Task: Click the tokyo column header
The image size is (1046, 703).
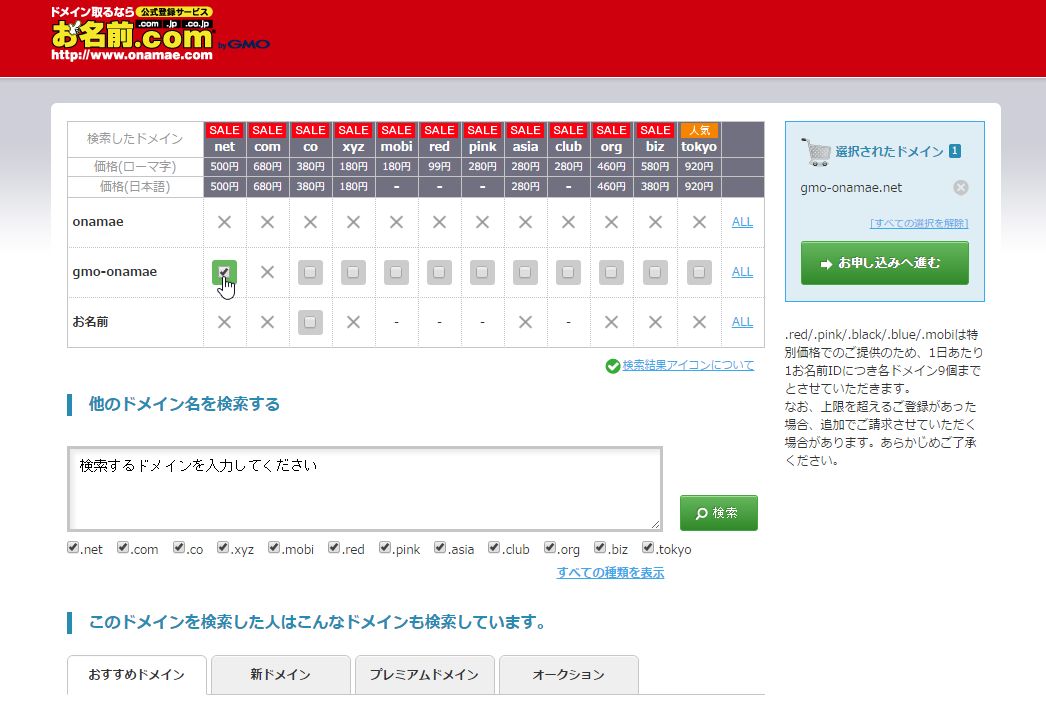Action: [699, 139]
